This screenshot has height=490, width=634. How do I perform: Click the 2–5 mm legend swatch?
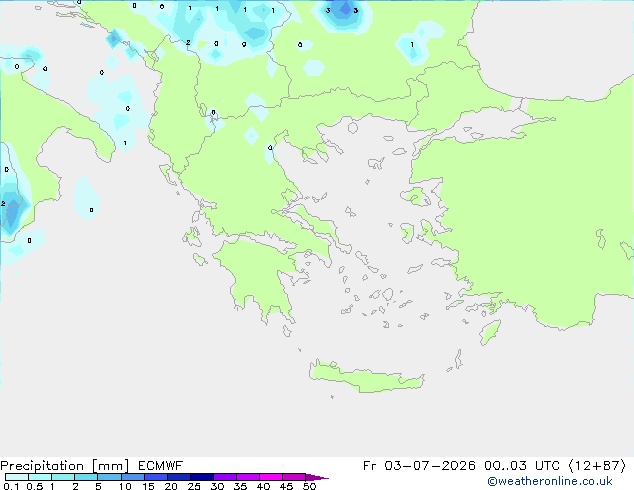[x=86, y=477]
